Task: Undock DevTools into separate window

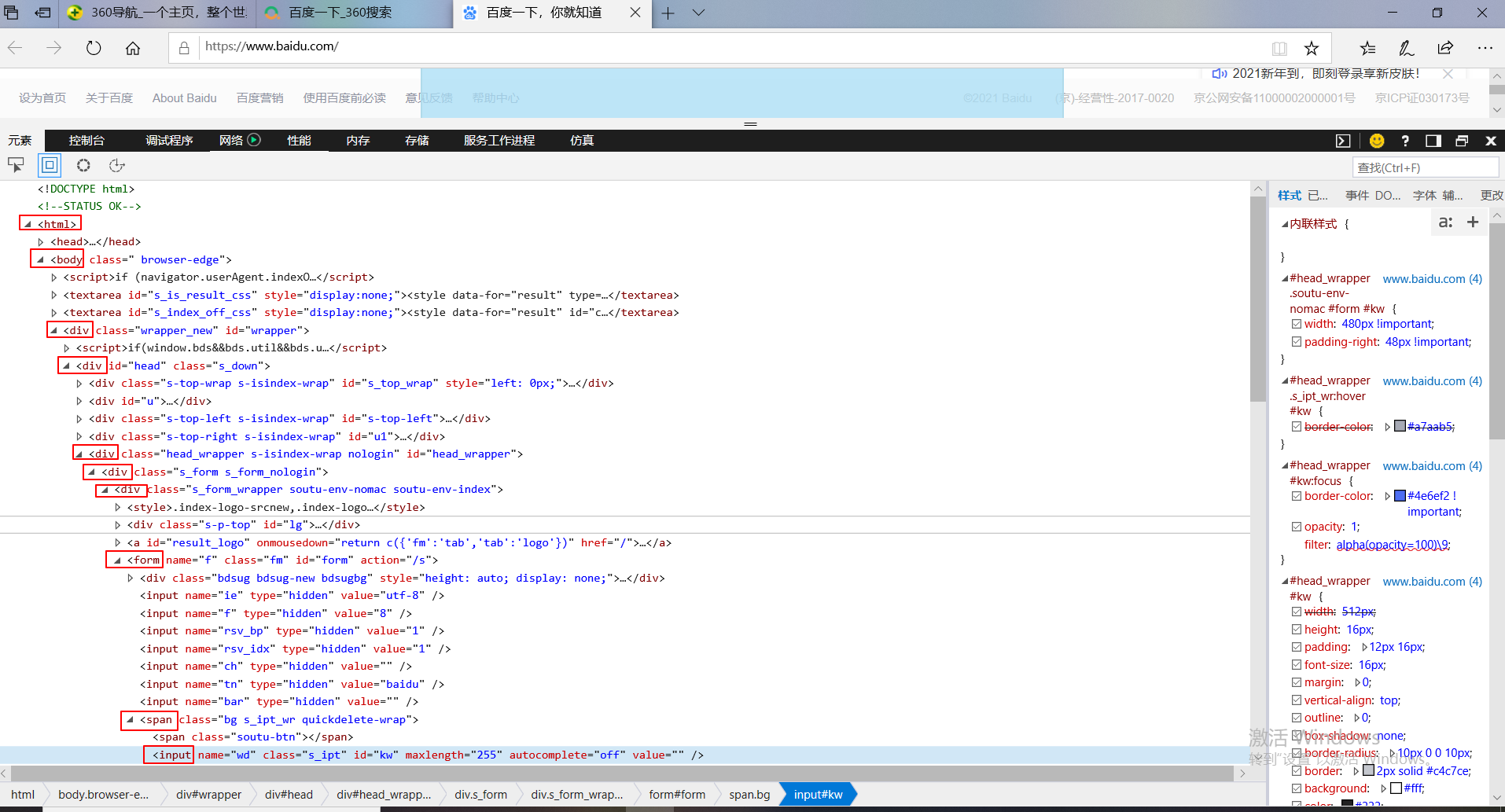Action: pos(1462,141)
